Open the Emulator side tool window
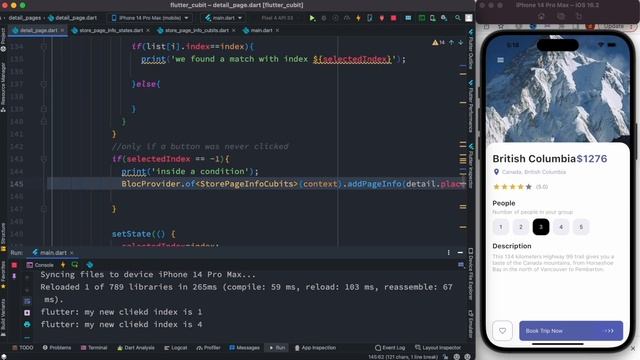This screenshot has width=640, height=360. coord(470,324)
